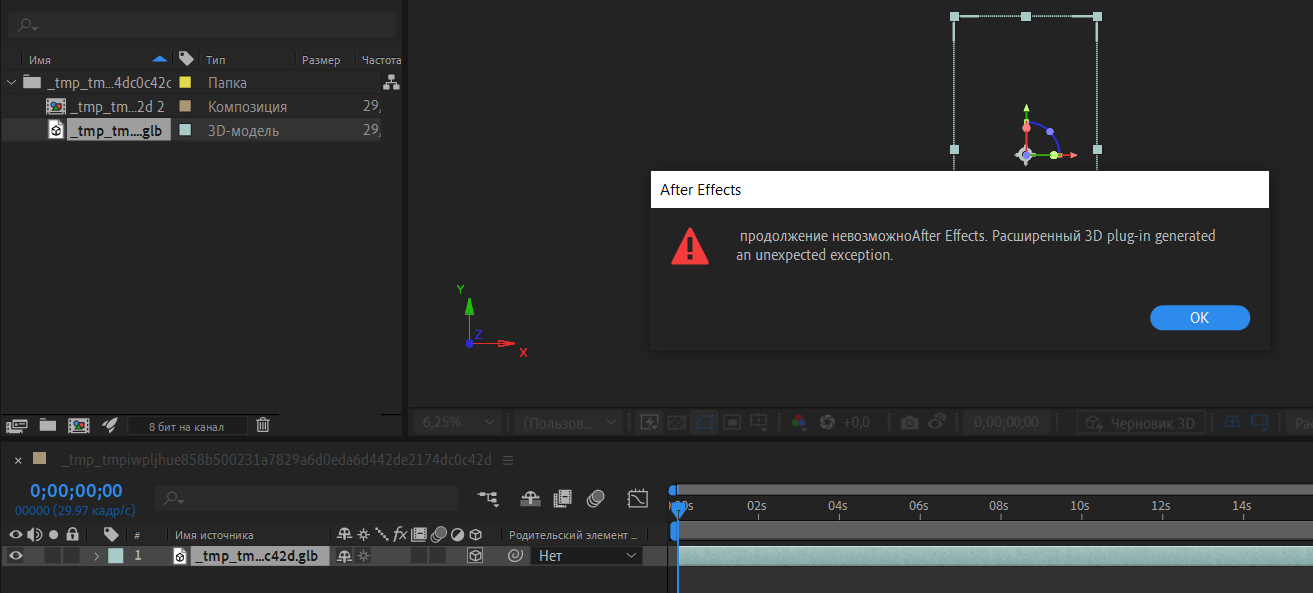Collapse the _tmp_tm...4dc0c42c folder

pos(11,82)
